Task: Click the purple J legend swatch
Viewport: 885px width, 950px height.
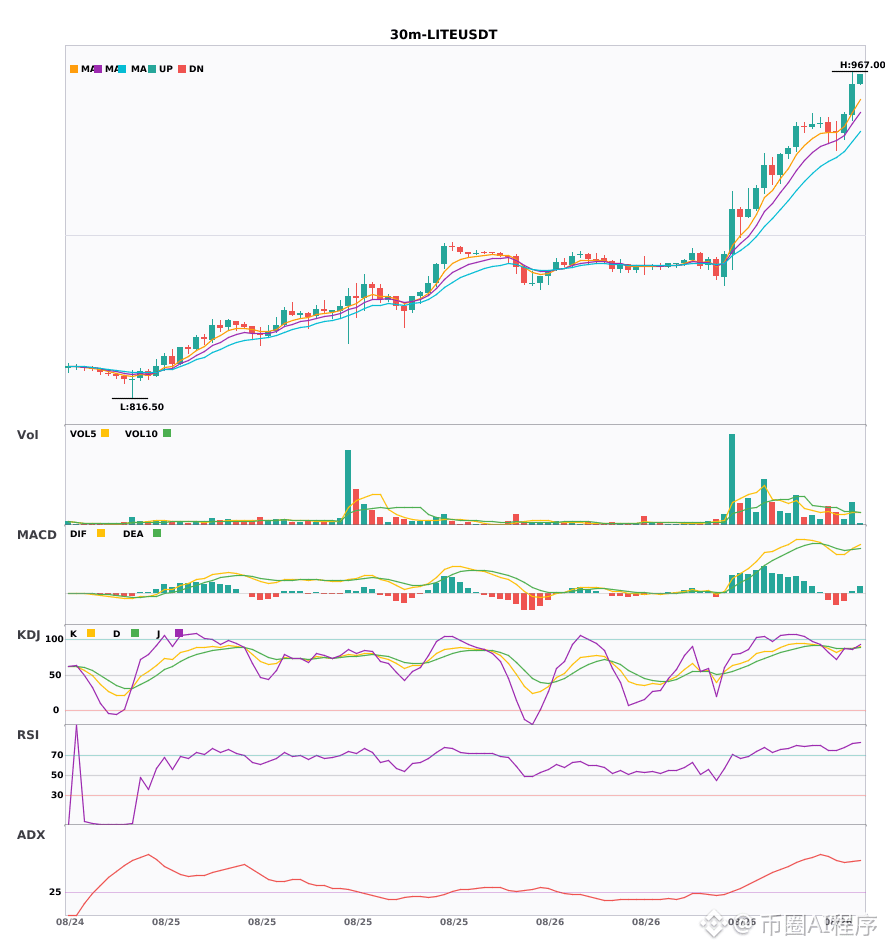Action: coord(179,633)
